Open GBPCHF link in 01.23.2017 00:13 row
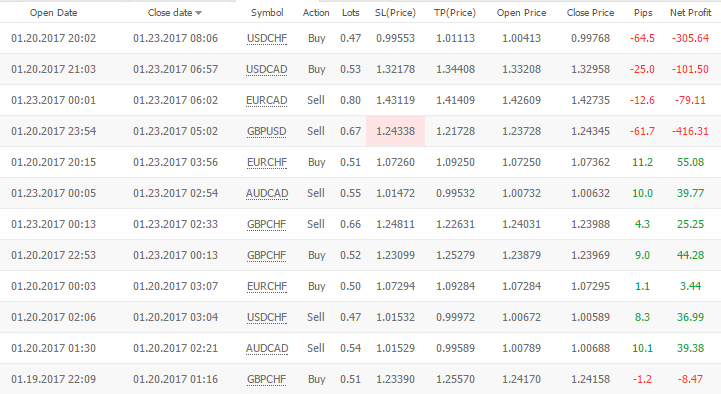 coord(267,224)
